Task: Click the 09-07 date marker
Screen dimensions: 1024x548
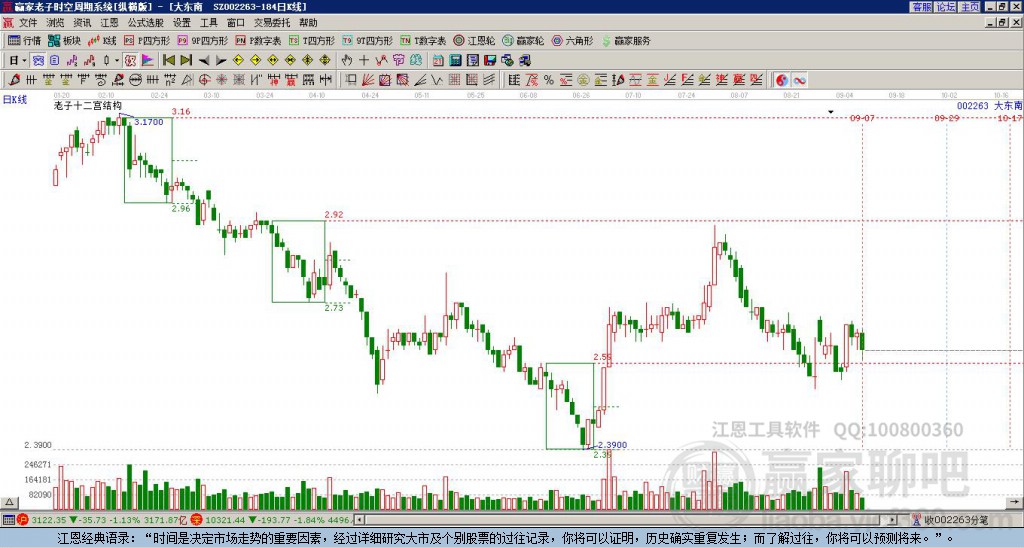Action: [862, 118]
